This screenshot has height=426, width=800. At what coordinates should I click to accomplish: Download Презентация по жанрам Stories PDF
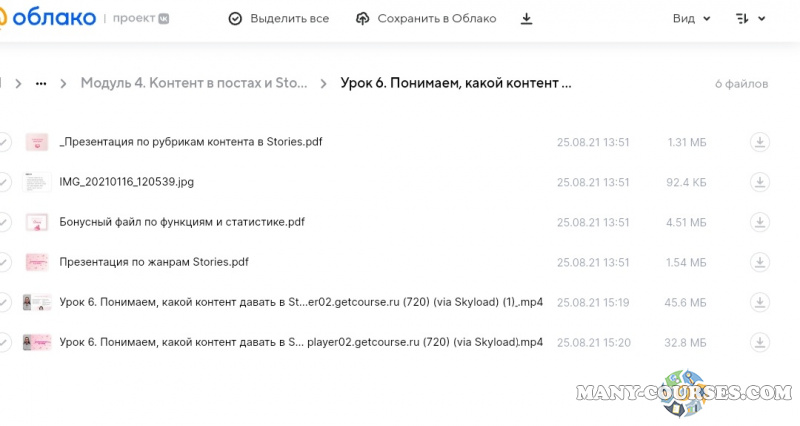point(759,262)
